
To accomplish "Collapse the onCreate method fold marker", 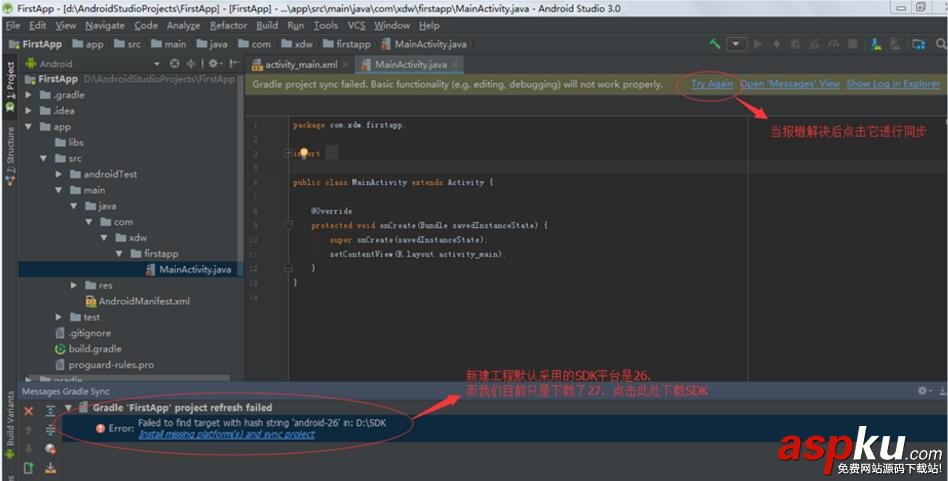I will coord(288,225).
